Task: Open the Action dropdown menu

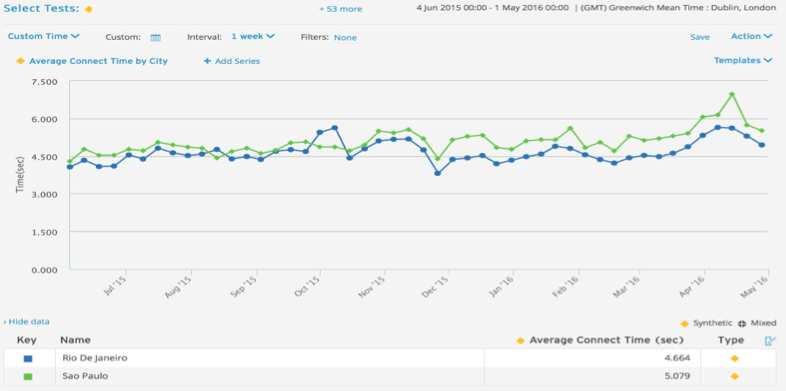Action: [751, 36]
